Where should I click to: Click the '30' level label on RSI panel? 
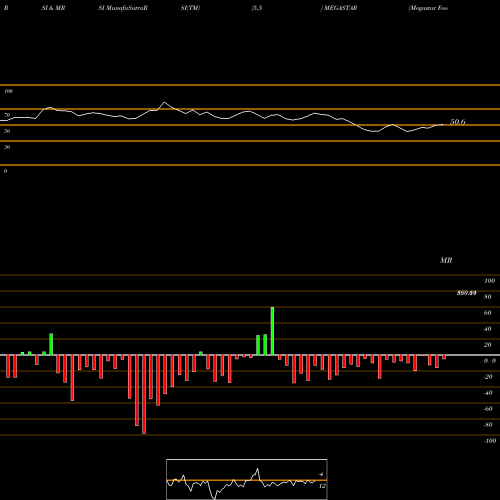7,147
